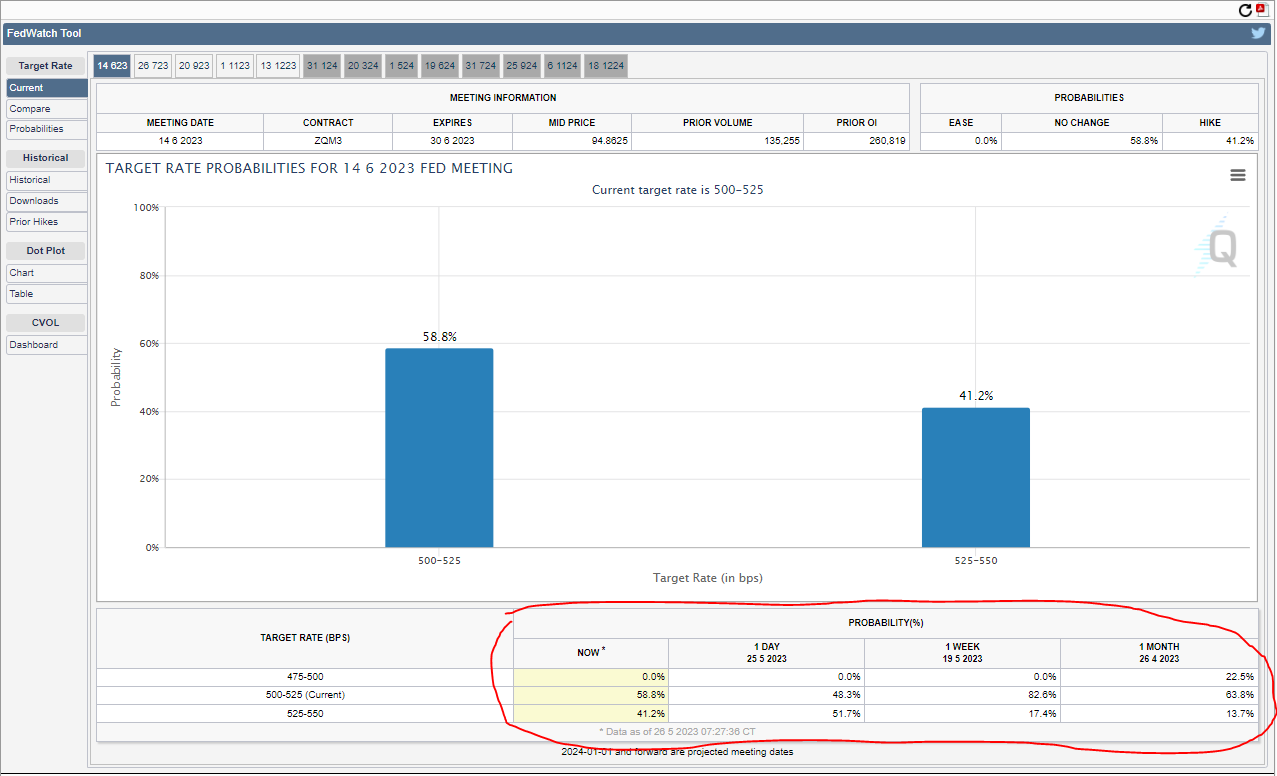Viewport: 1277px width, 776px height.
Task: Click the 525-550 row label in the table
Action: pos(305,714)
